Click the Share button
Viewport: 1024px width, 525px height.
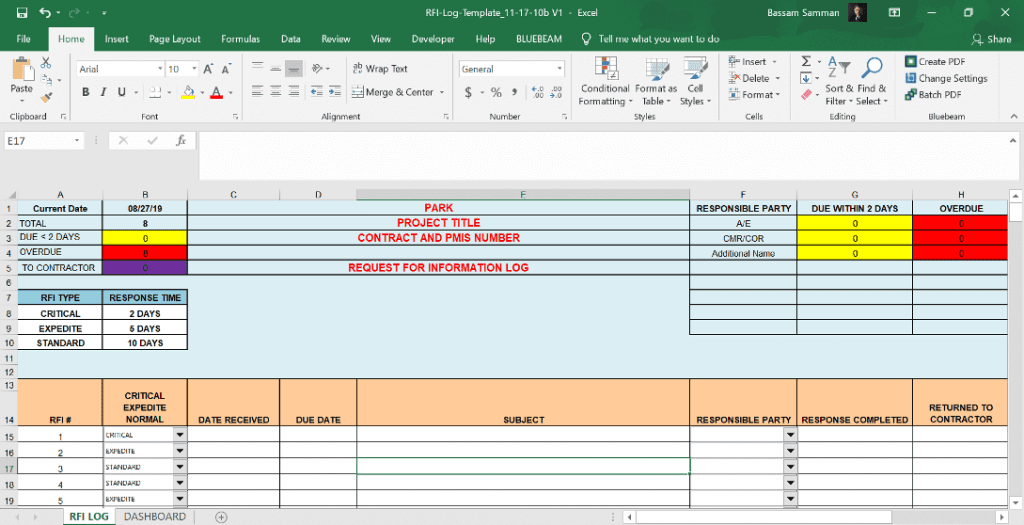point(991,39)
